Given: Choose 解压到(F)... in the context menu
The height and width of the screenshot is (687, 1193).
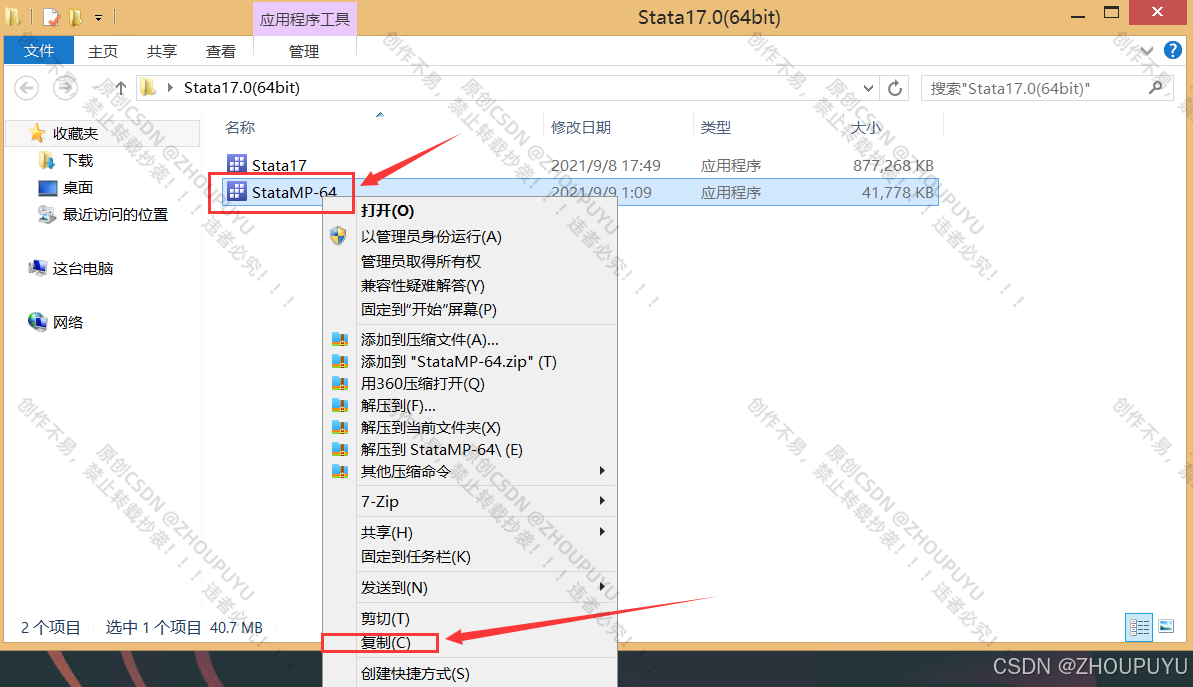Looking at the screenshot, I should click(398, 406).
